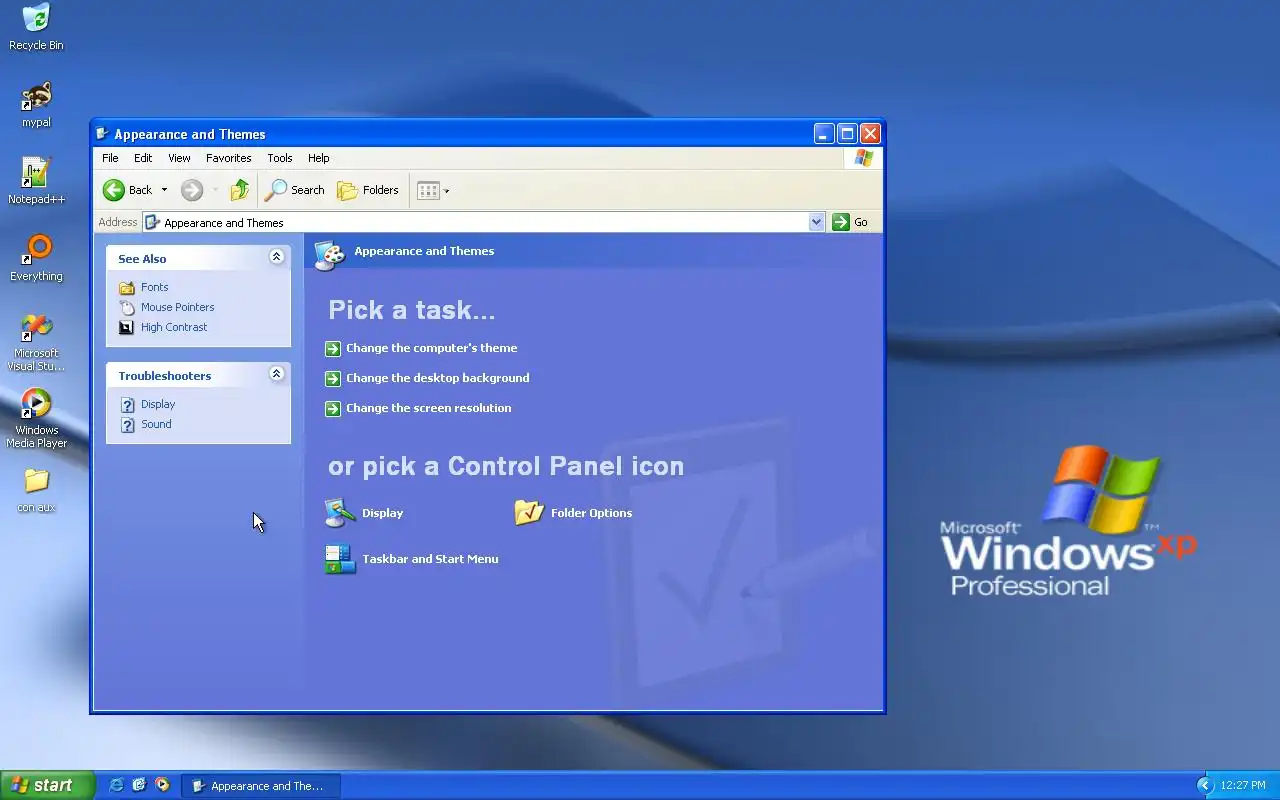This screenshot has height=800, width=1280.
Task: Open the Start menu
Action: (47, 785)
